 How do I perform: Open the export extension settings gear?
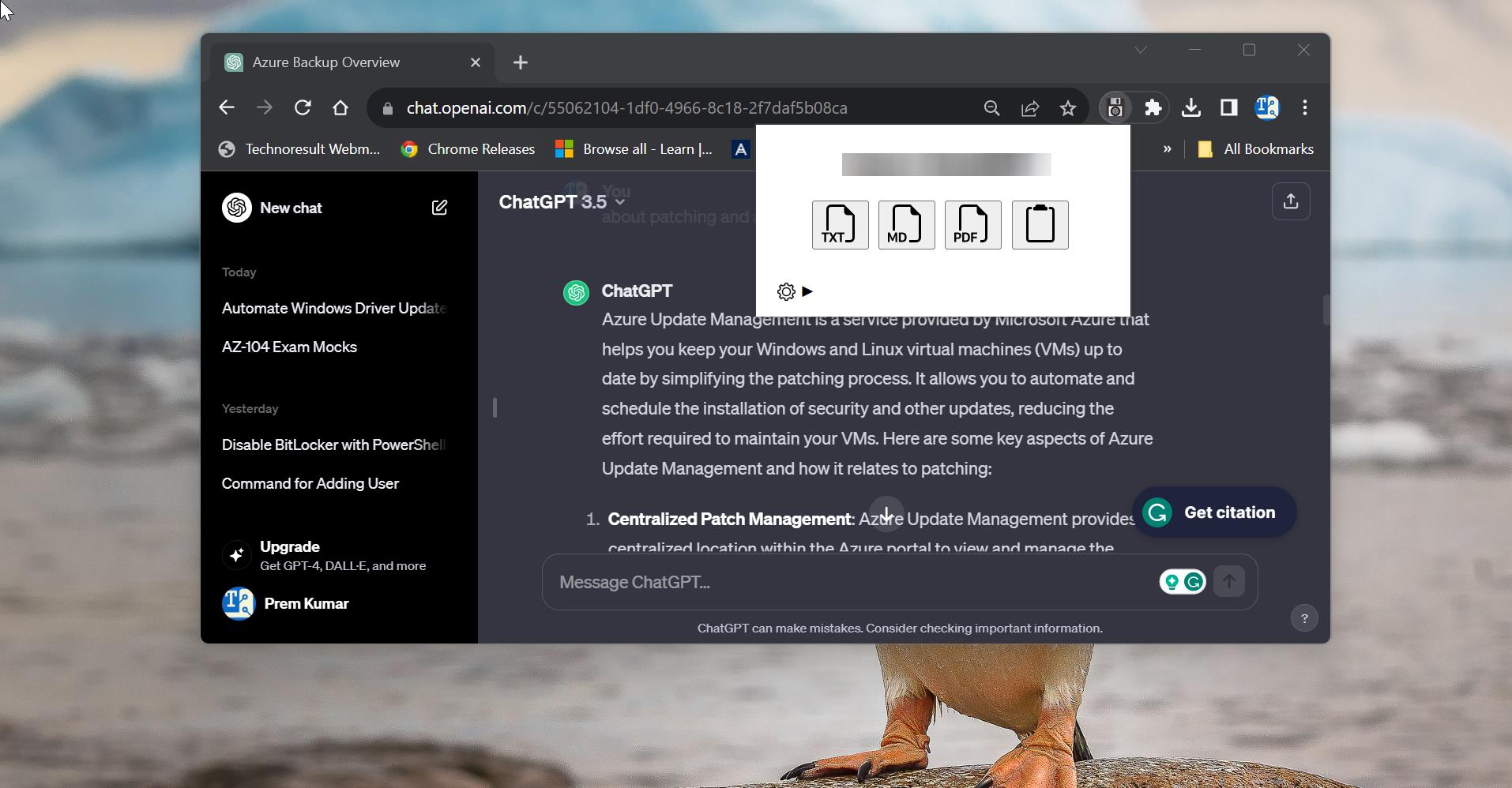coord(786,291)
